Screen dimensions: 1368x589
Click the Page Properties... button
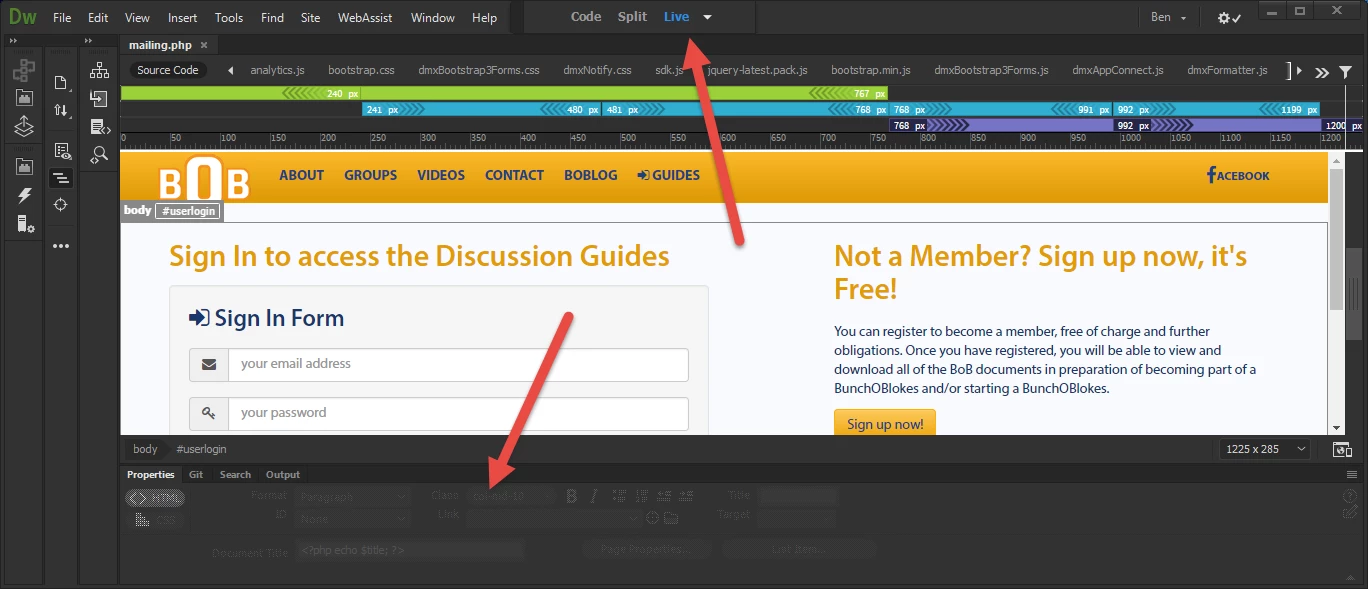647,550
